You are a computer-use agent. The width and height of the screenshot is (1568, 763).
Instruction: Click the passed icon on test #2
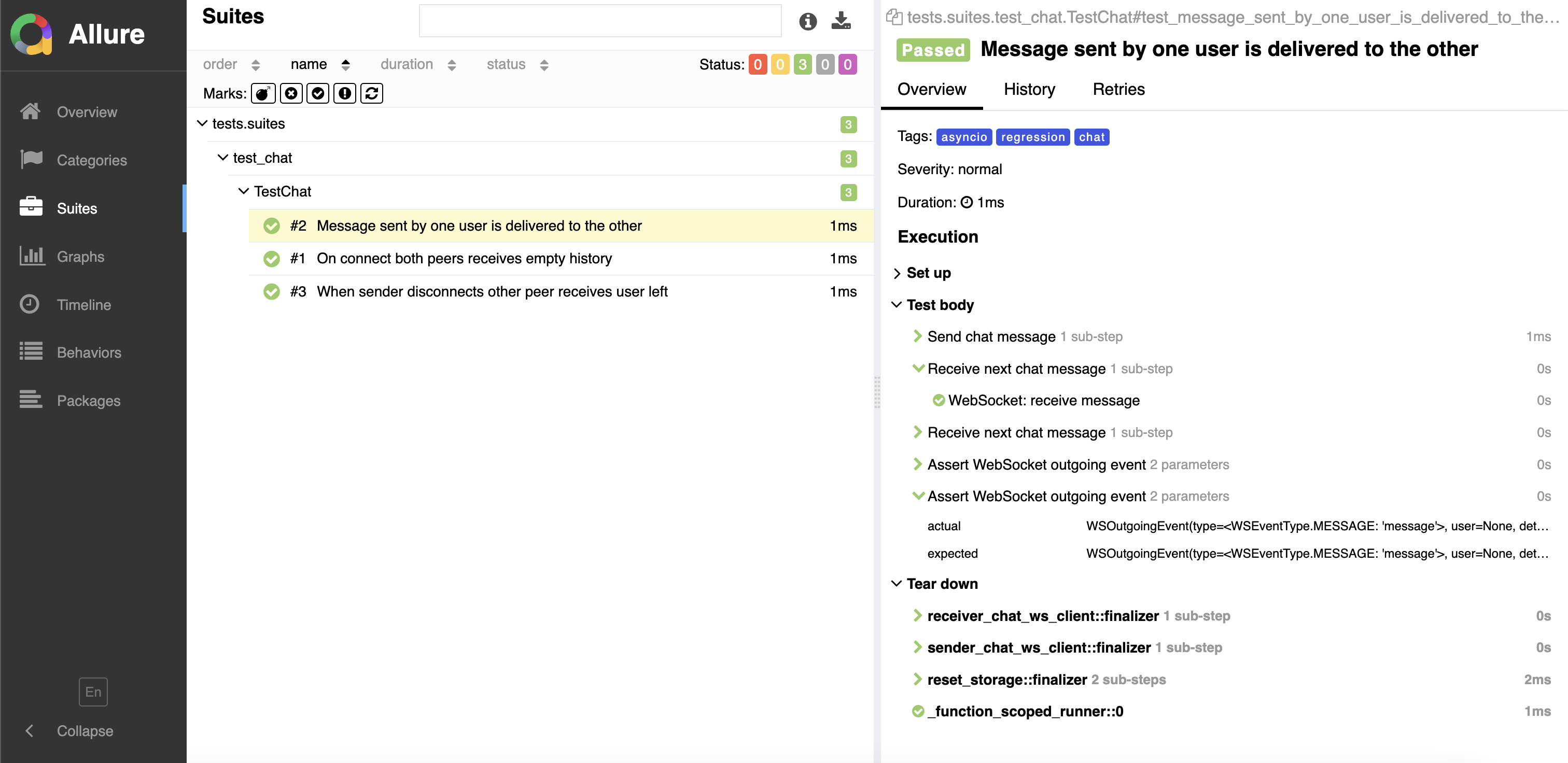[x=272, y=225]
